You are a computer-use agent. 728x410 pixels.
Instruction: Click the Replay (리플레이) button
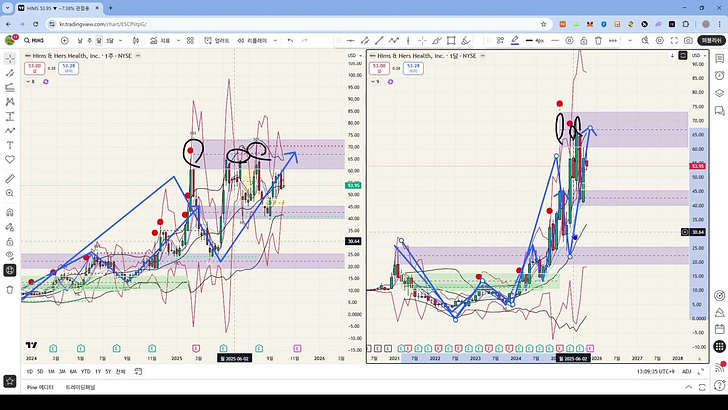[x=253, y=41]
